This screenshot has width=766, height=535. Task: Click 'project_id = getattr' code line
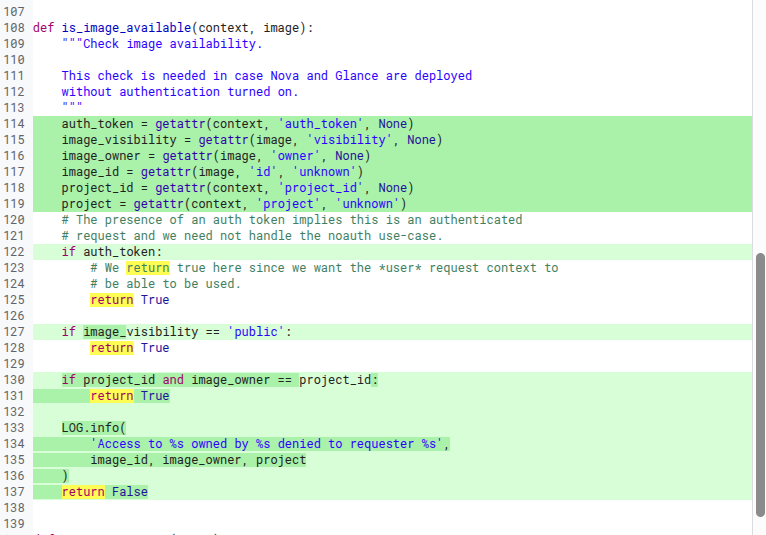click(237, 188)
